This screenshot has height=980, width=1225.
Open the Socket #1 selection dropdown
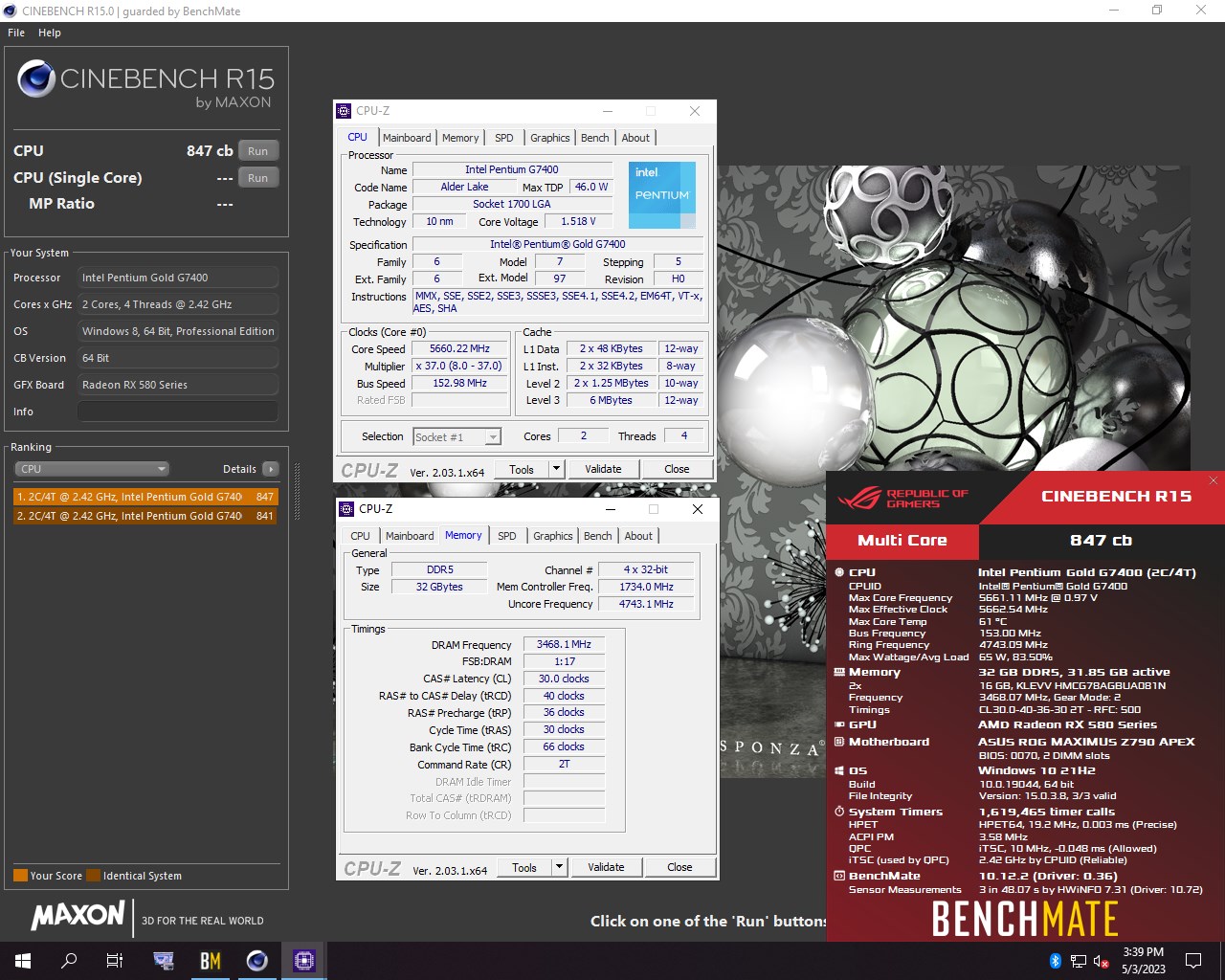click(x=457, y=437)
